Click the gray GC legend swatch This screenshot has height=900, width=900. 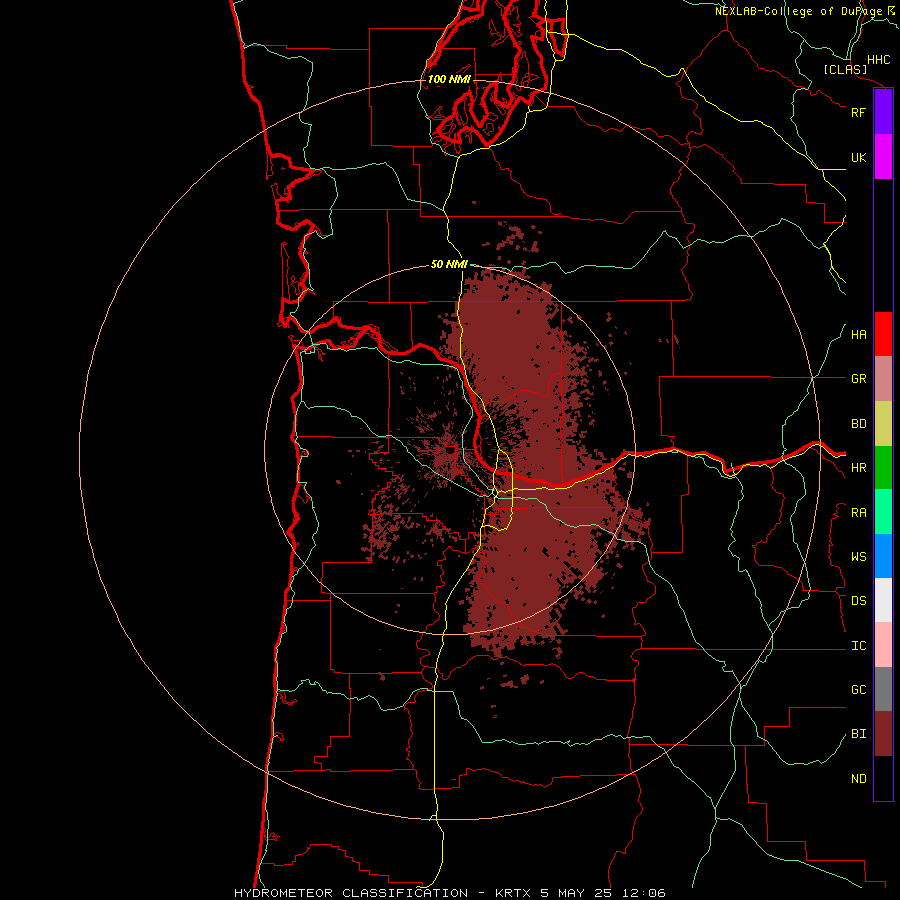click(x=883, y=689)
